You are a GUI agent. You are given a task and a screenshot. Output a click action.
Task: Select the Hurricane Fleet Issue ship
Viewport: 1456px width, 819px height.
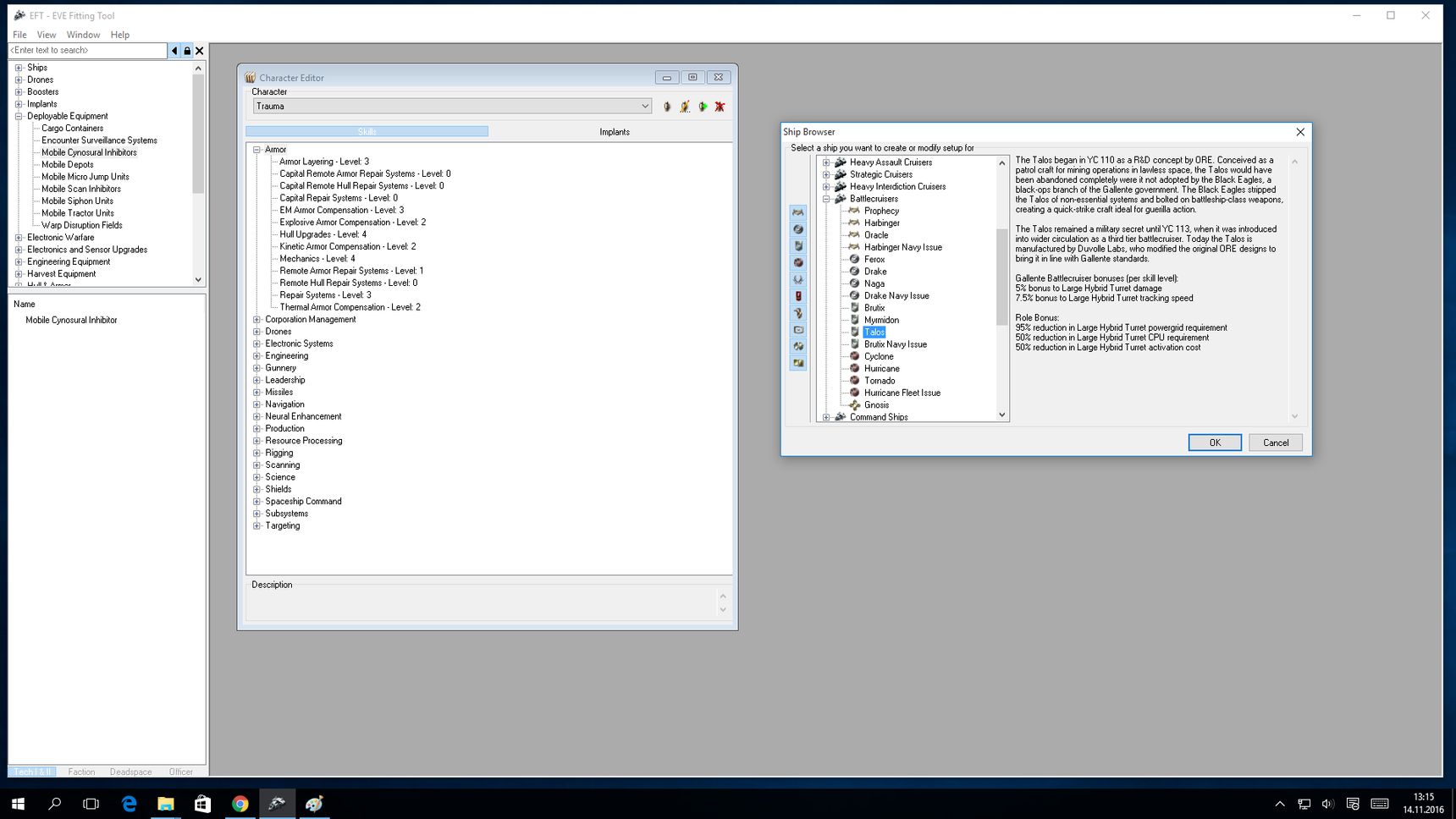(902, 393)
